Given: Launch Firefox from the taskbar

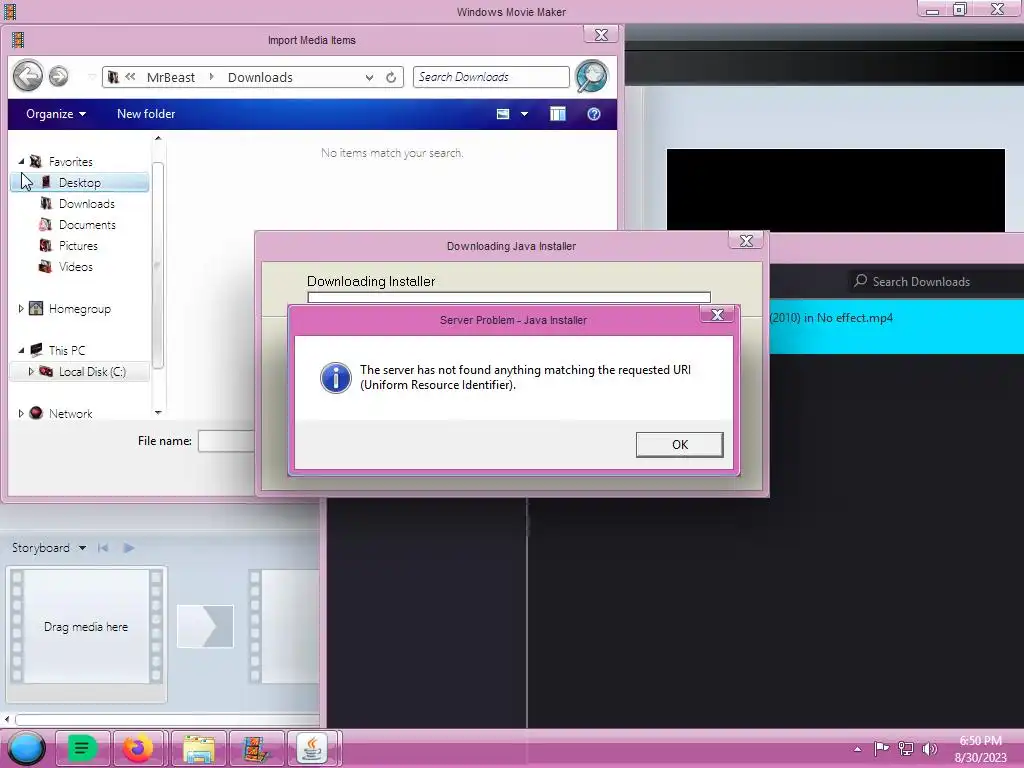Looking at the screenshot, I should coord(138,748).
